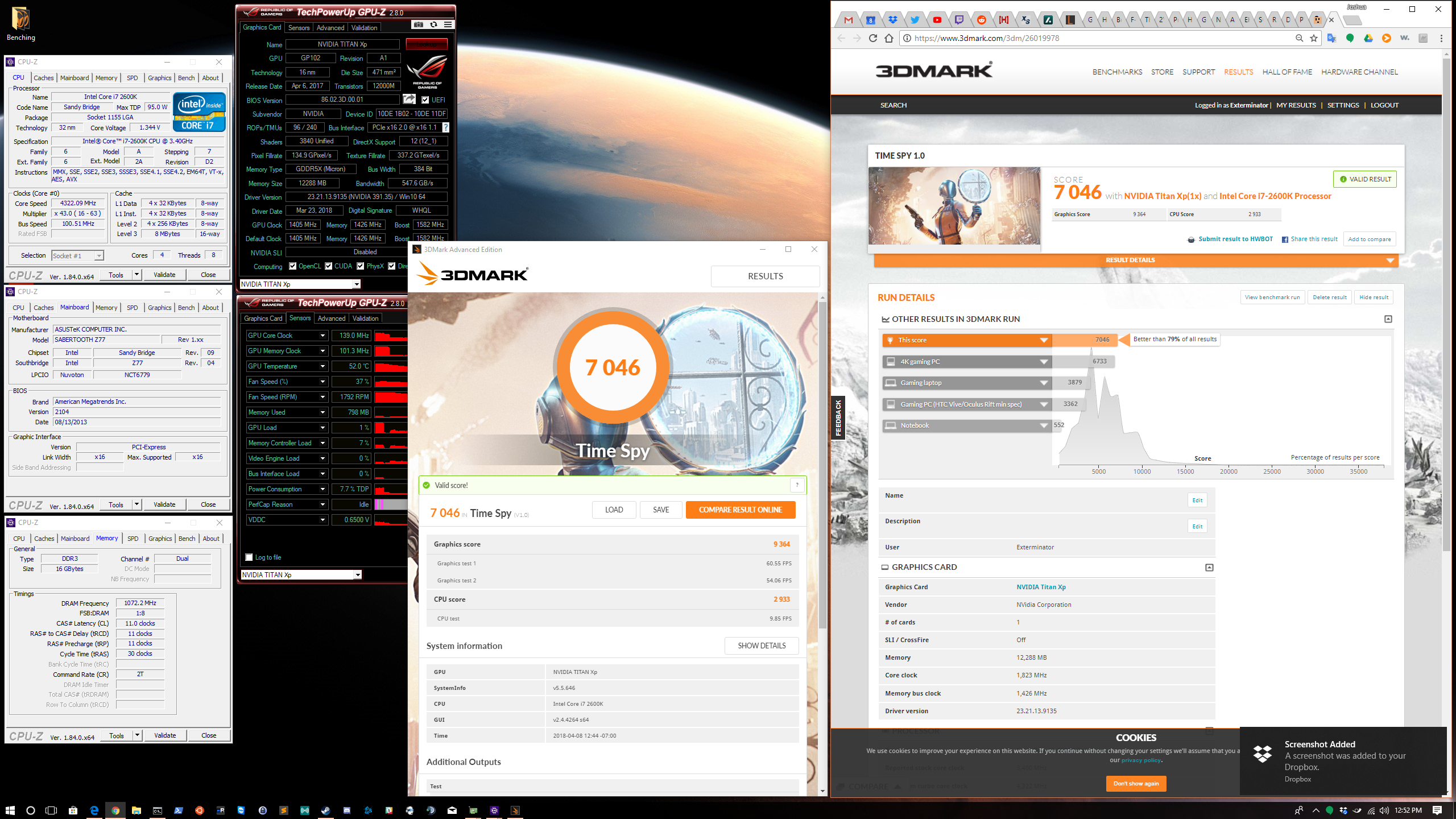
Task: Click the Lookup button beside GPU name
Action: [x=427, y=44]
